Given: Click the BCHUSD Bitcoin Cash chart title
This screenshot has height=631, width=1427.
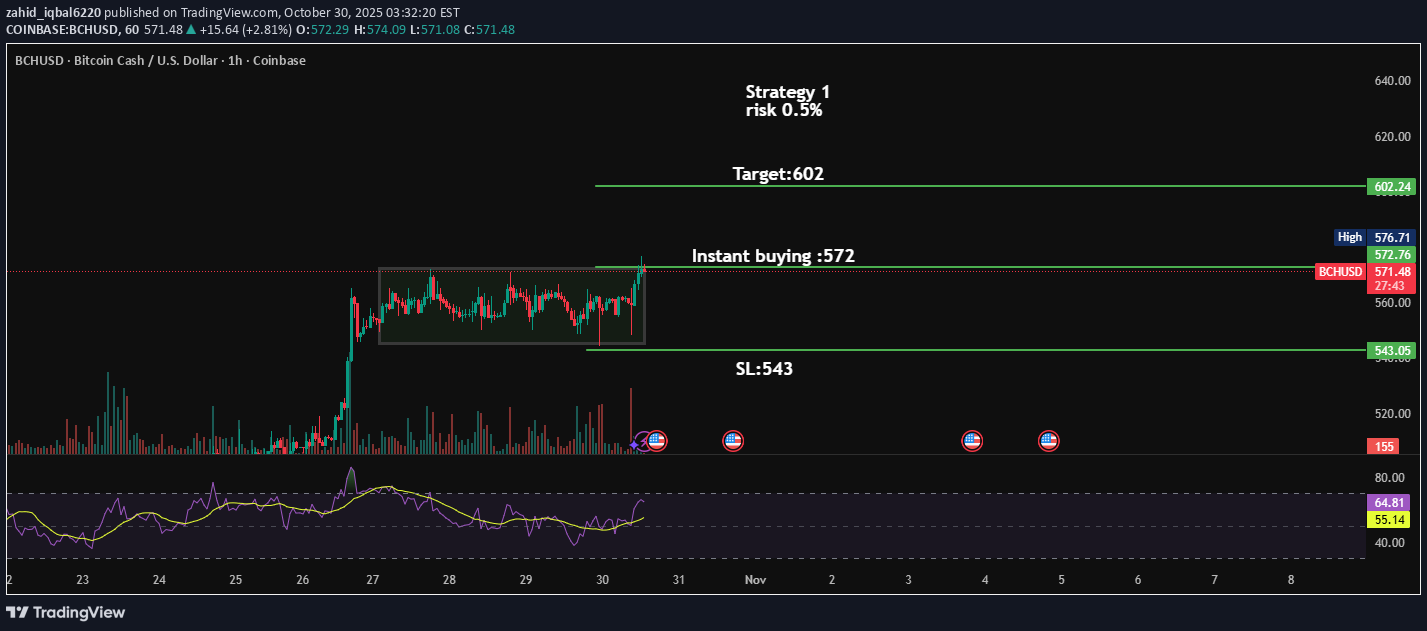Looking at the screenshot, I should [160, 60].
